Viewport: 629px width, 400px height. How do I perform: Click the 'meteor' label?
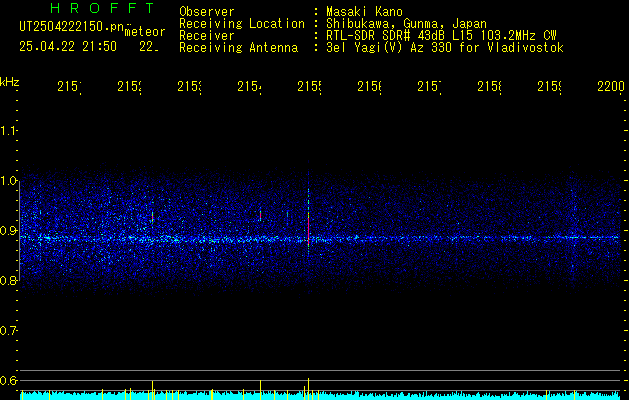(145, 32)
